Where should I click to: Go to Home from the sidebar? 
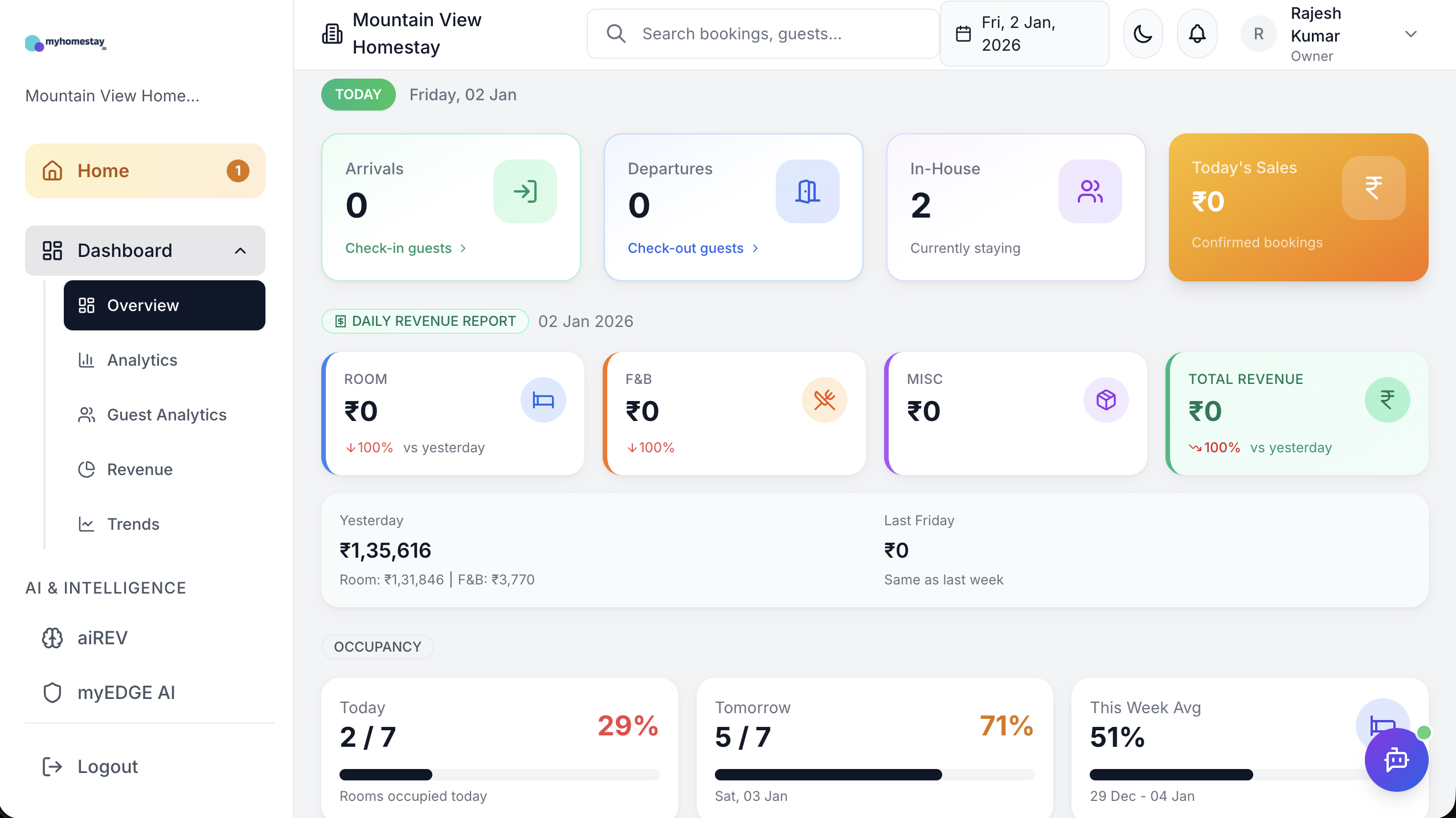click(103, 170)
